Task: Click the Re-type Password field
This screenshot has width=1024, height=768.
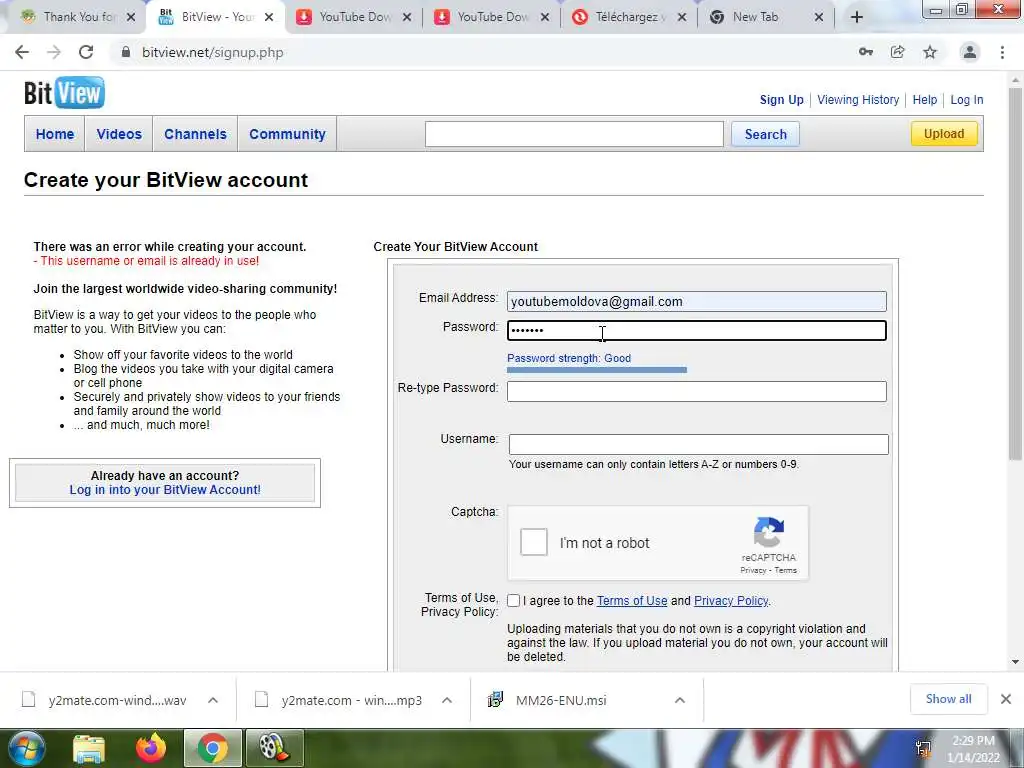Action: pos(697,391)
